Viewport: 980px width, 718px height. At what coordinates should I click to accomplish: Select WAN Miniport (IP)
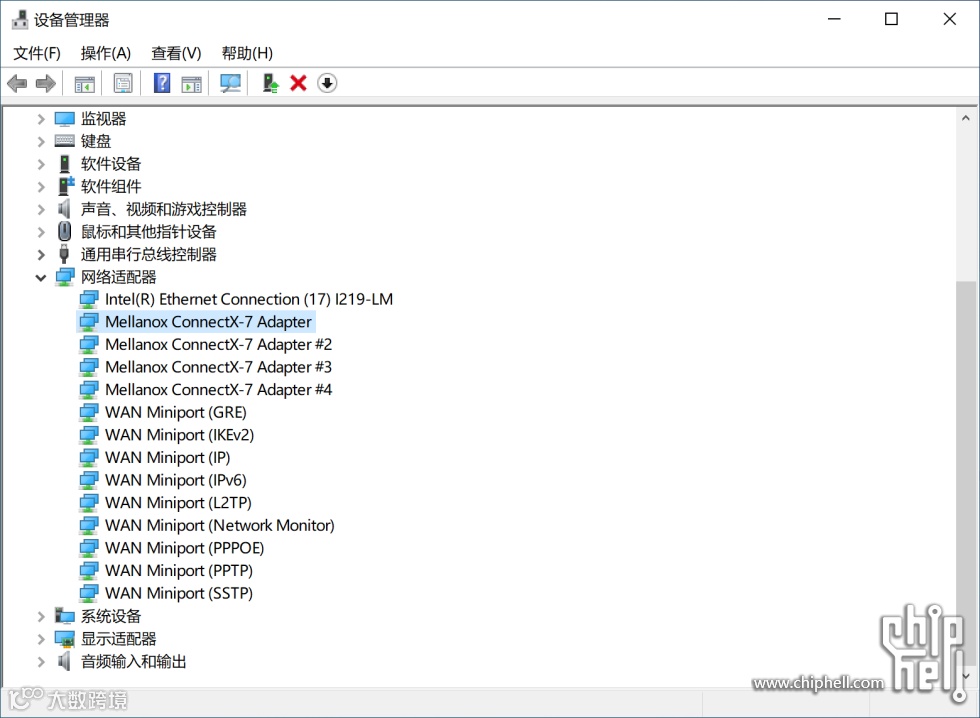tap(168, 457)
